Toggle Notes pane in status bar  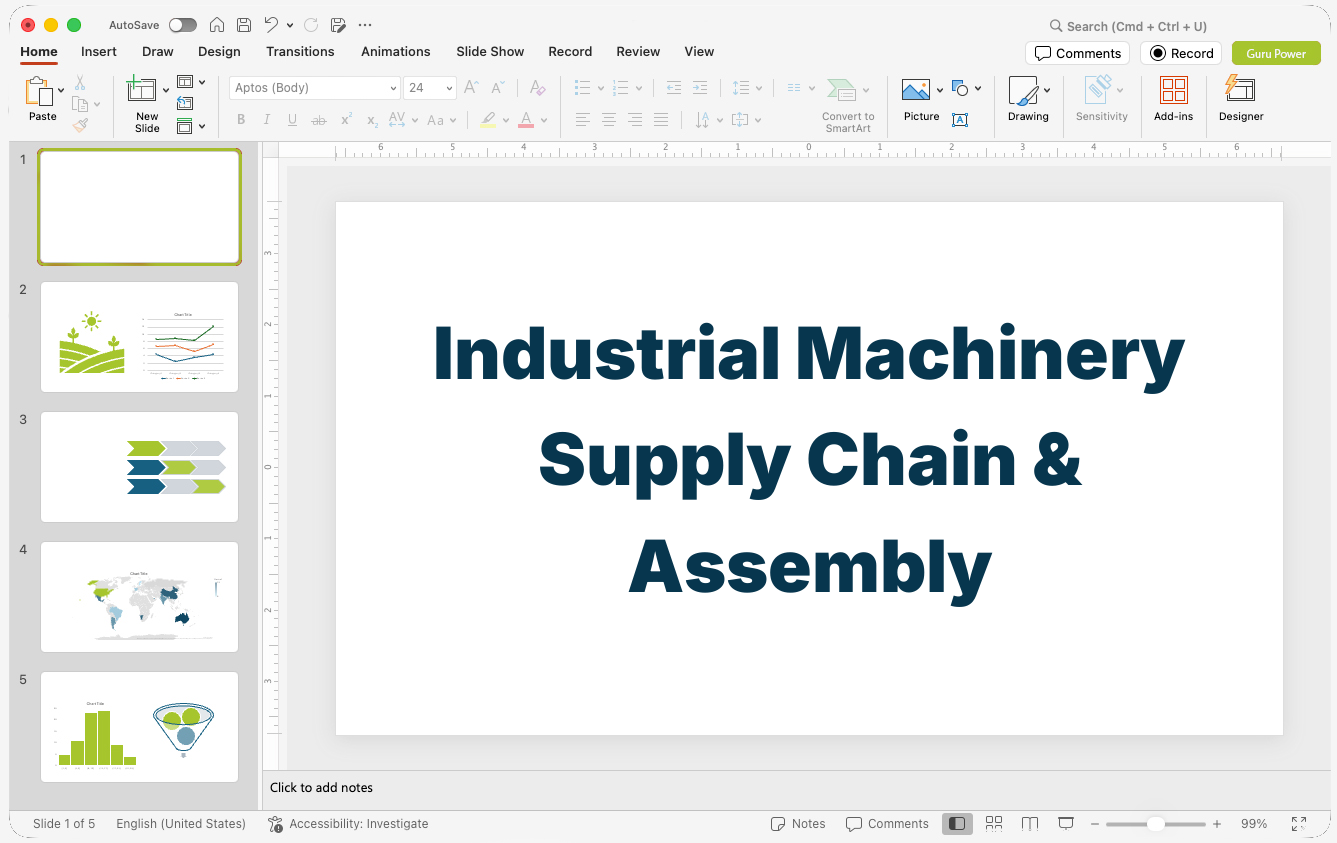(x=798, y=824)
